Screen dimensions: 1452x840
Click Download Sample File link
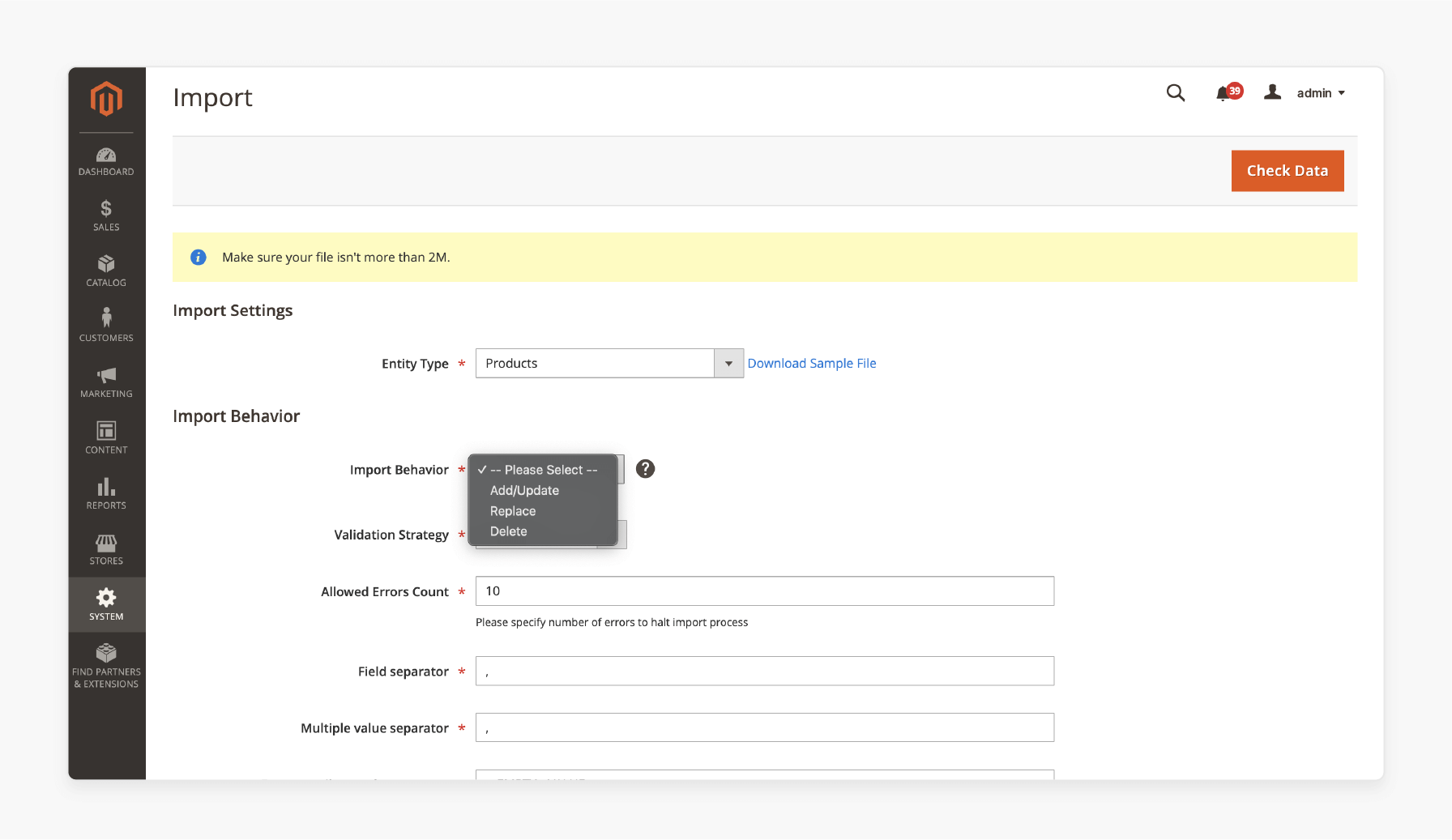812,363
